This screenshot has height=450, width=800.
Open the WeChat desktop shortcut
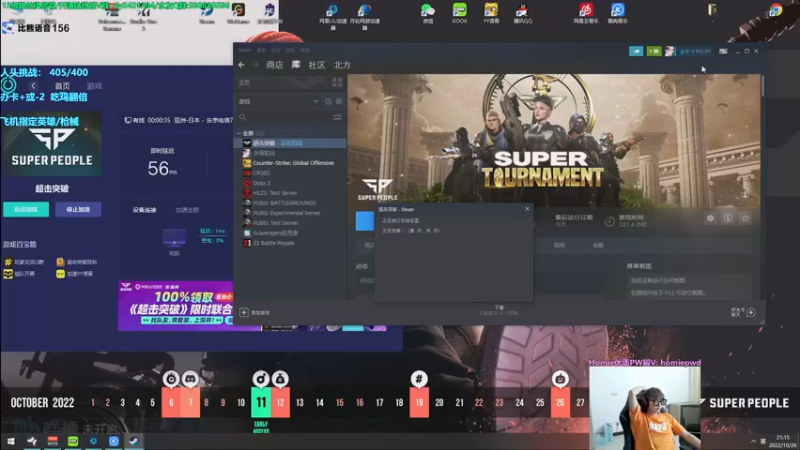pyautogui.click(x=428, y=13)
